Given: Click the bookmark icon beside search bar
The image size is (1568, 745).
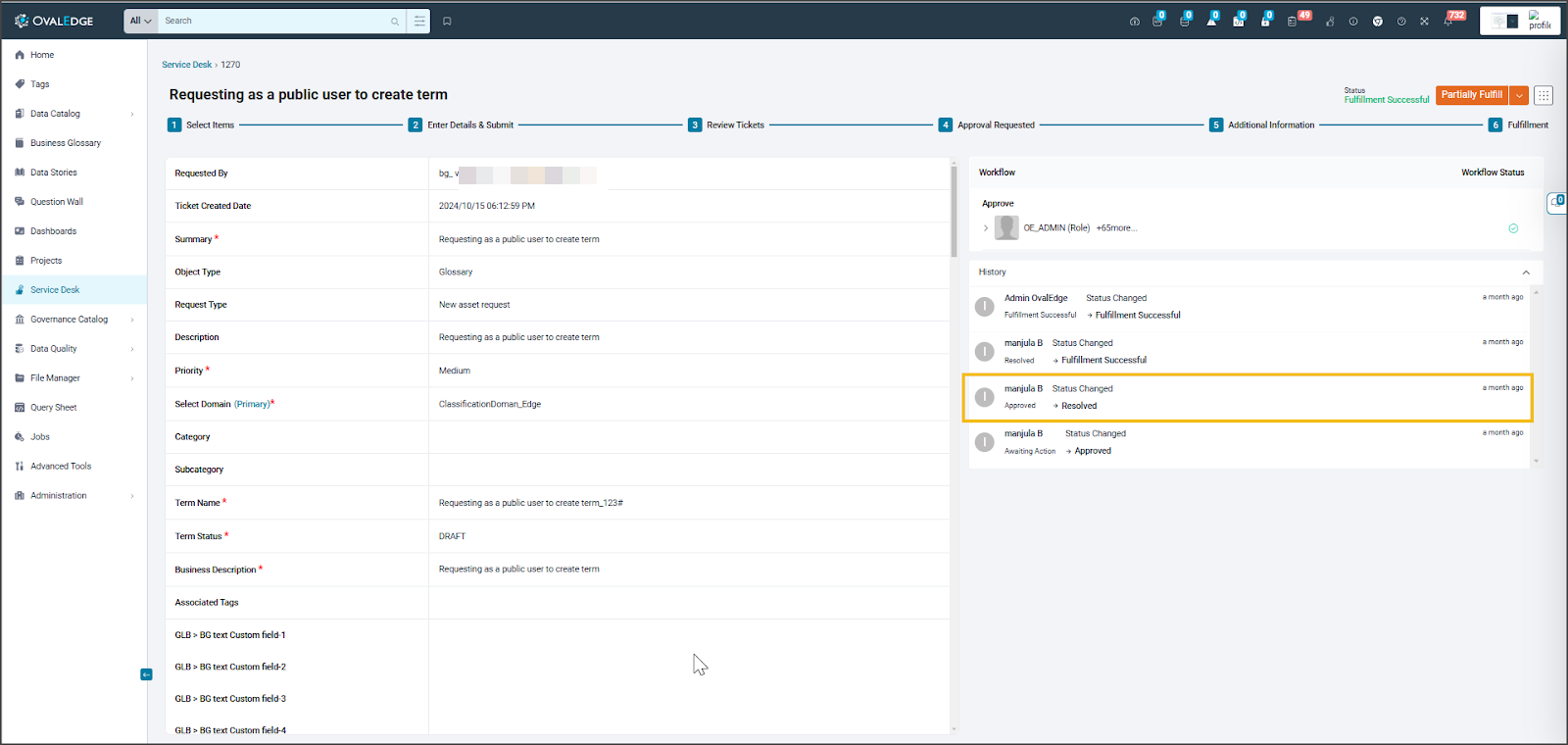Looking at the screenshot, I should (x=447, y=21).
